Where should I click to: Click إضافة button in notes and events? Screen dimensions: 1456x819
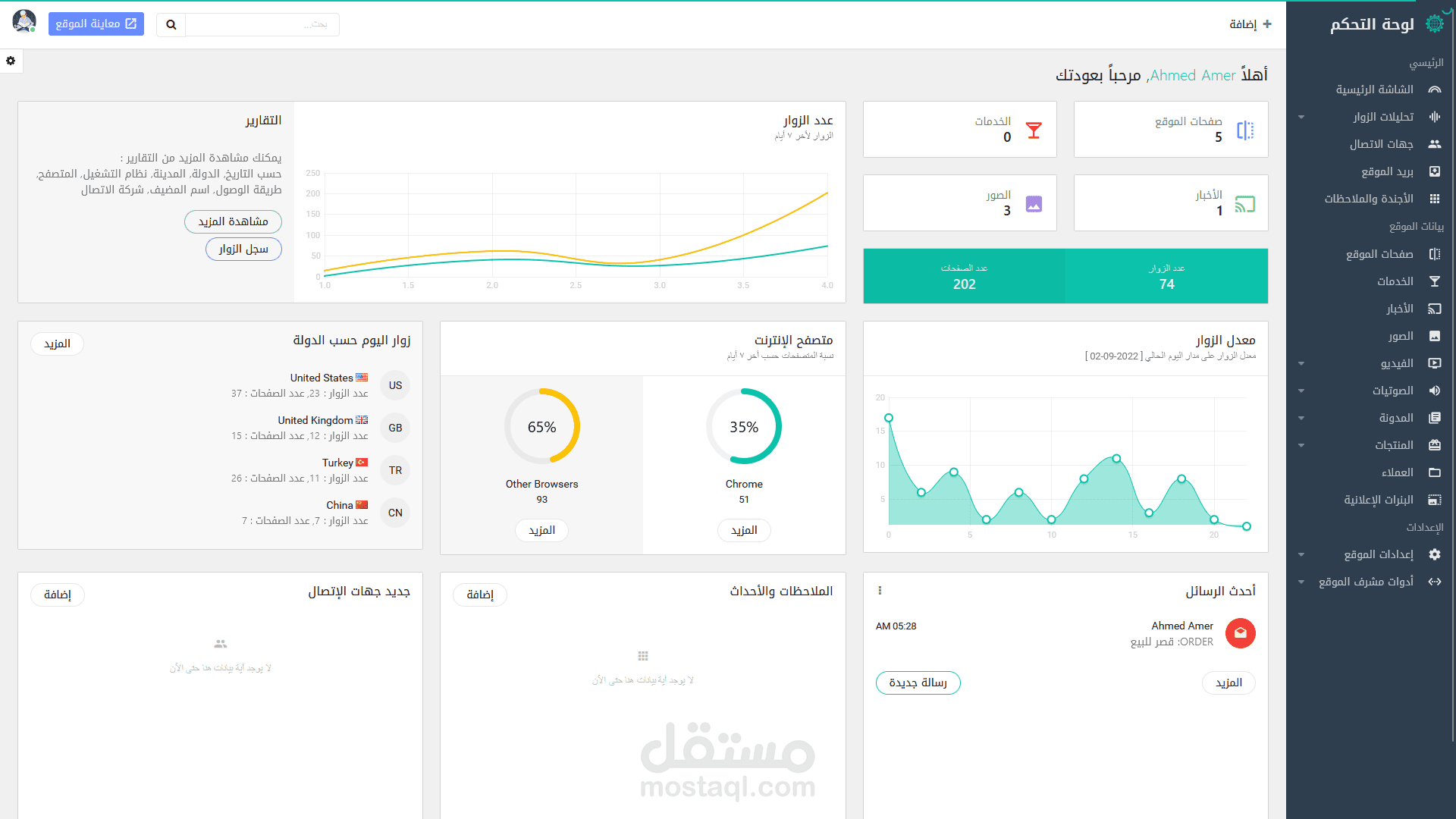[480, 595]
